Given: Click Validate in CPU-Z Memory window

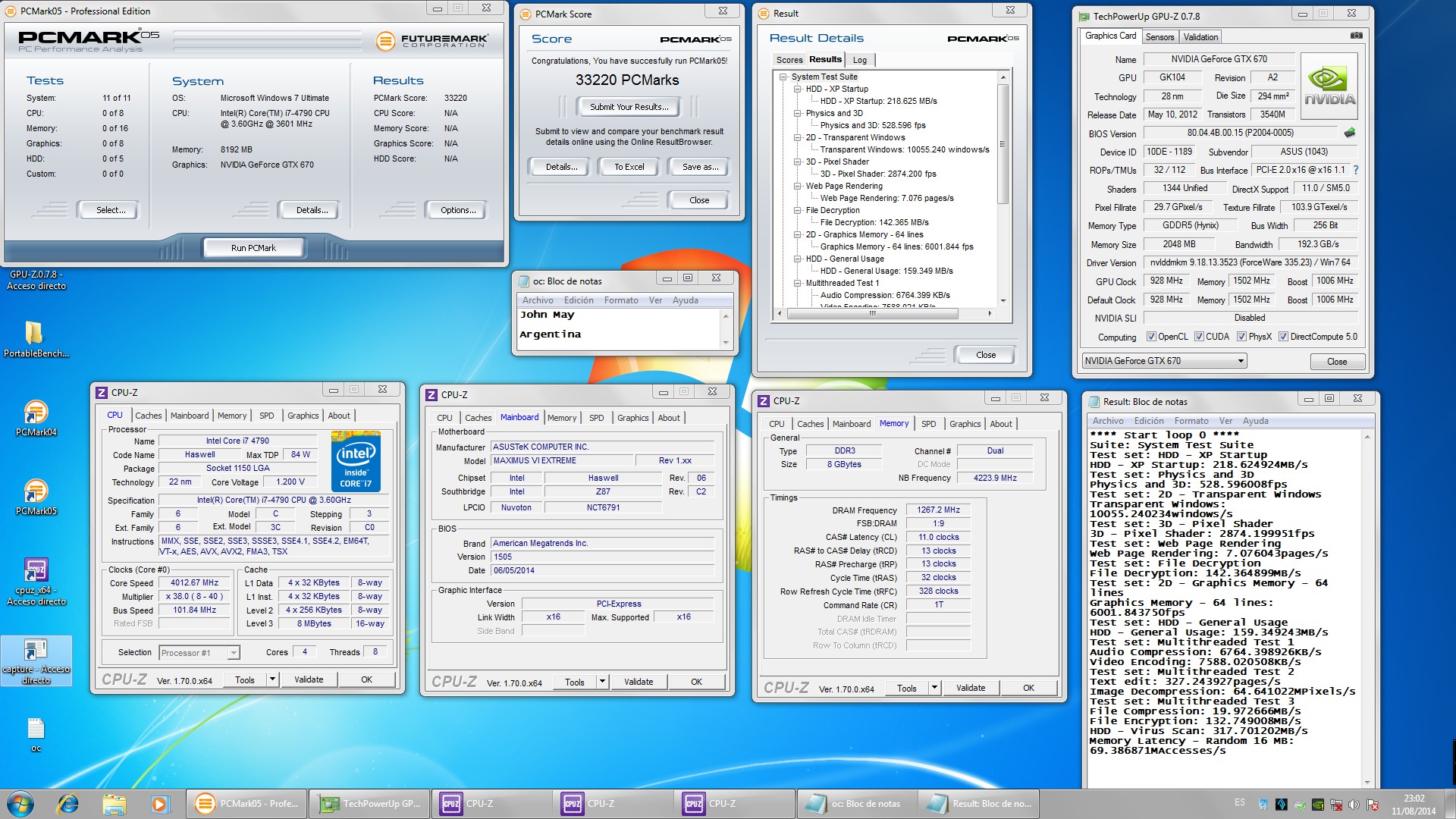Looking at the screenshot, I should point(971,688).
